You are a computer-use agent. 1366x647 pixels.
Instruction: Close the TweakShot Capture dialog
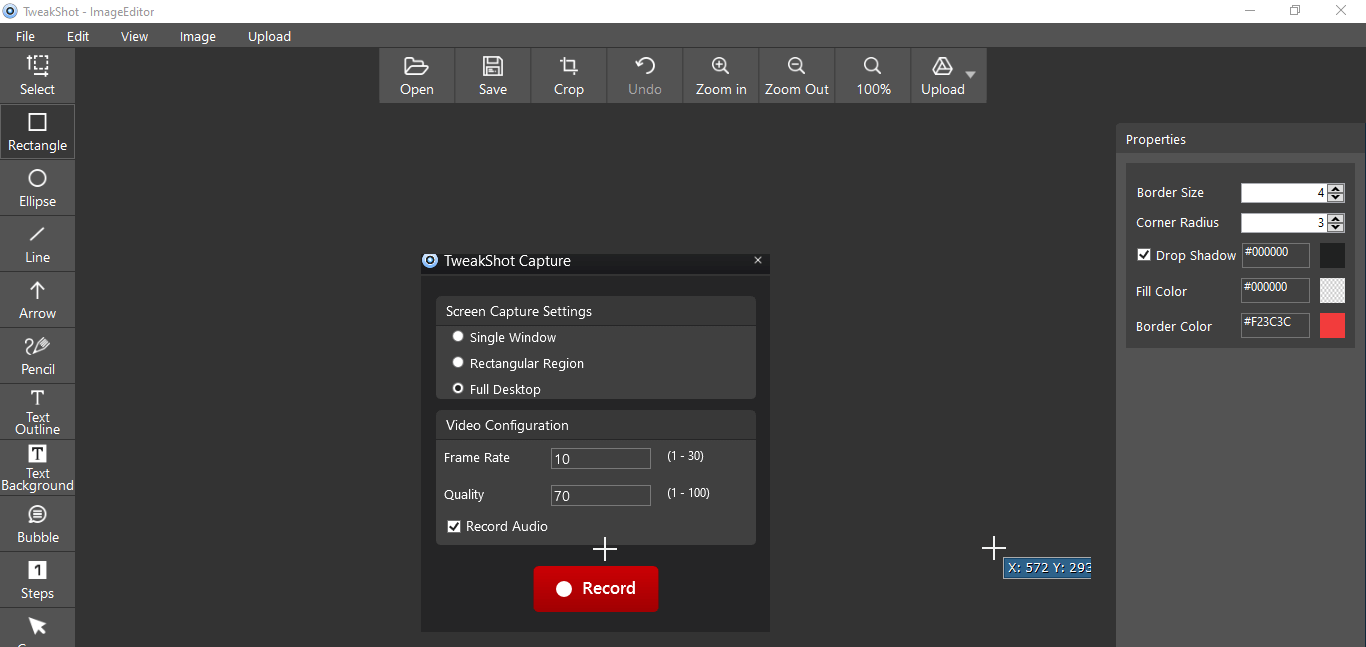[758, 260]
